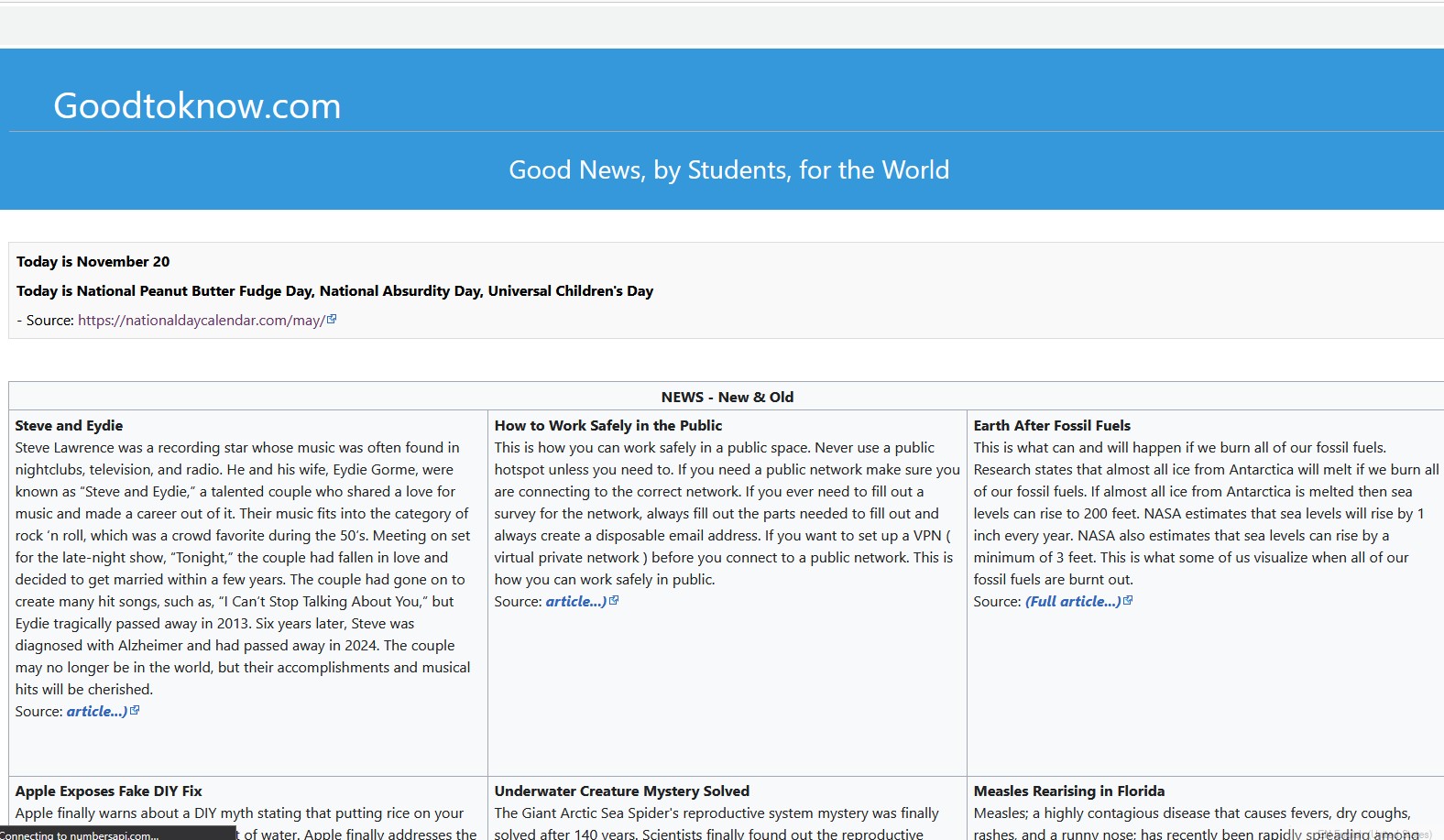Click How to Work Safely in the Public headline
Image resolution: width=1444 pixels, height=840 pixels.
coord(608,426)
